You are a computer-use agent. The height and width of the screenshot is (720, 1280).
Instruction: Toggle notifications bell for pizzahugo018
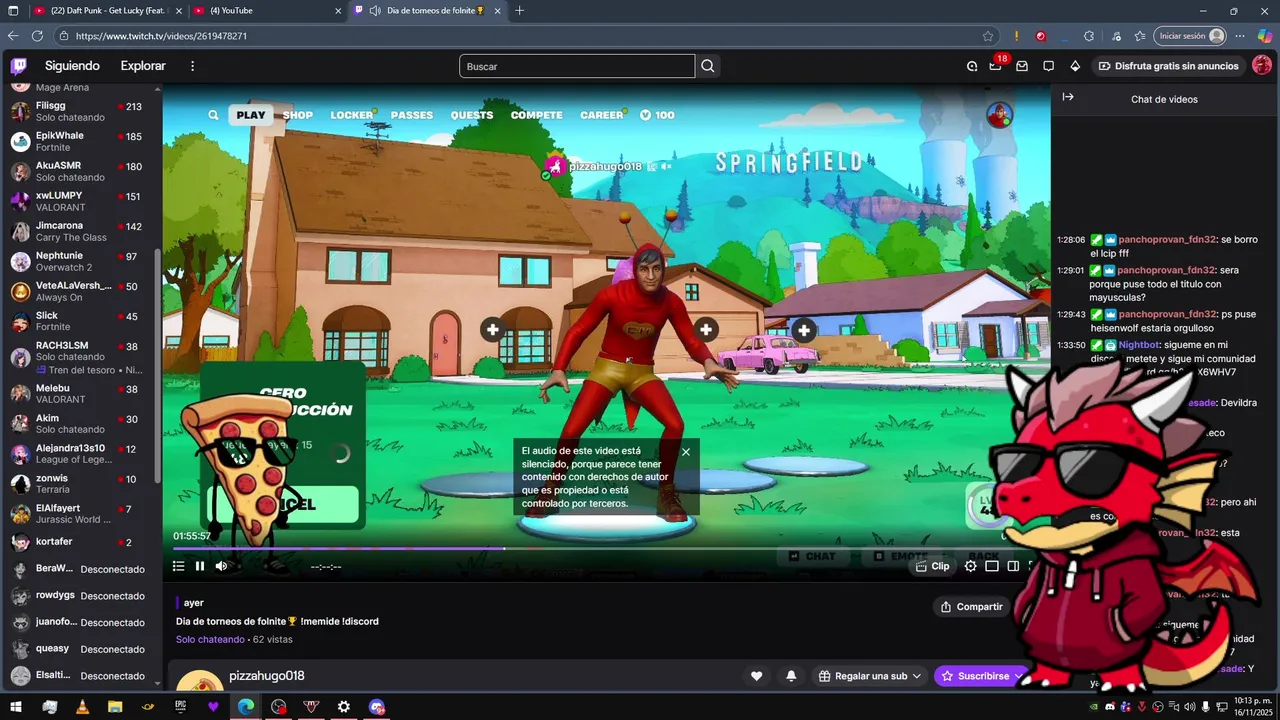pyautogui.click(x=791, y=676)
